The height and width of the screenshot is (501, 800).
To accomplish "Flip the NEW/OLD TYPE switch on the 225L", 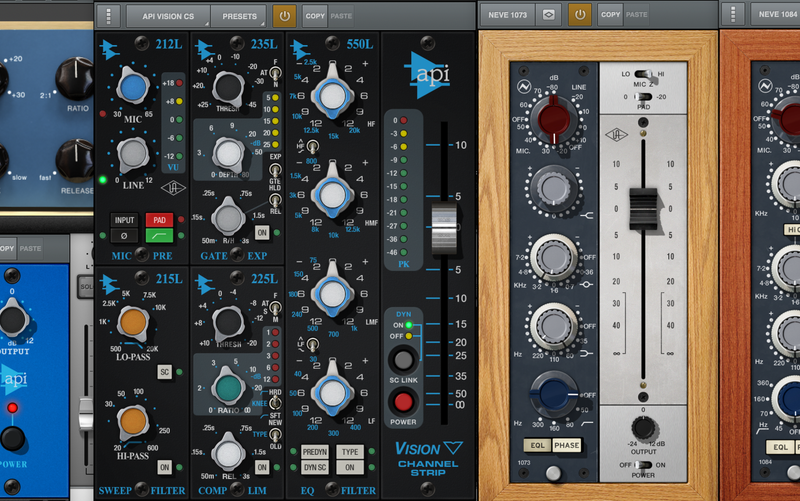I will click(x=275, y=435).
